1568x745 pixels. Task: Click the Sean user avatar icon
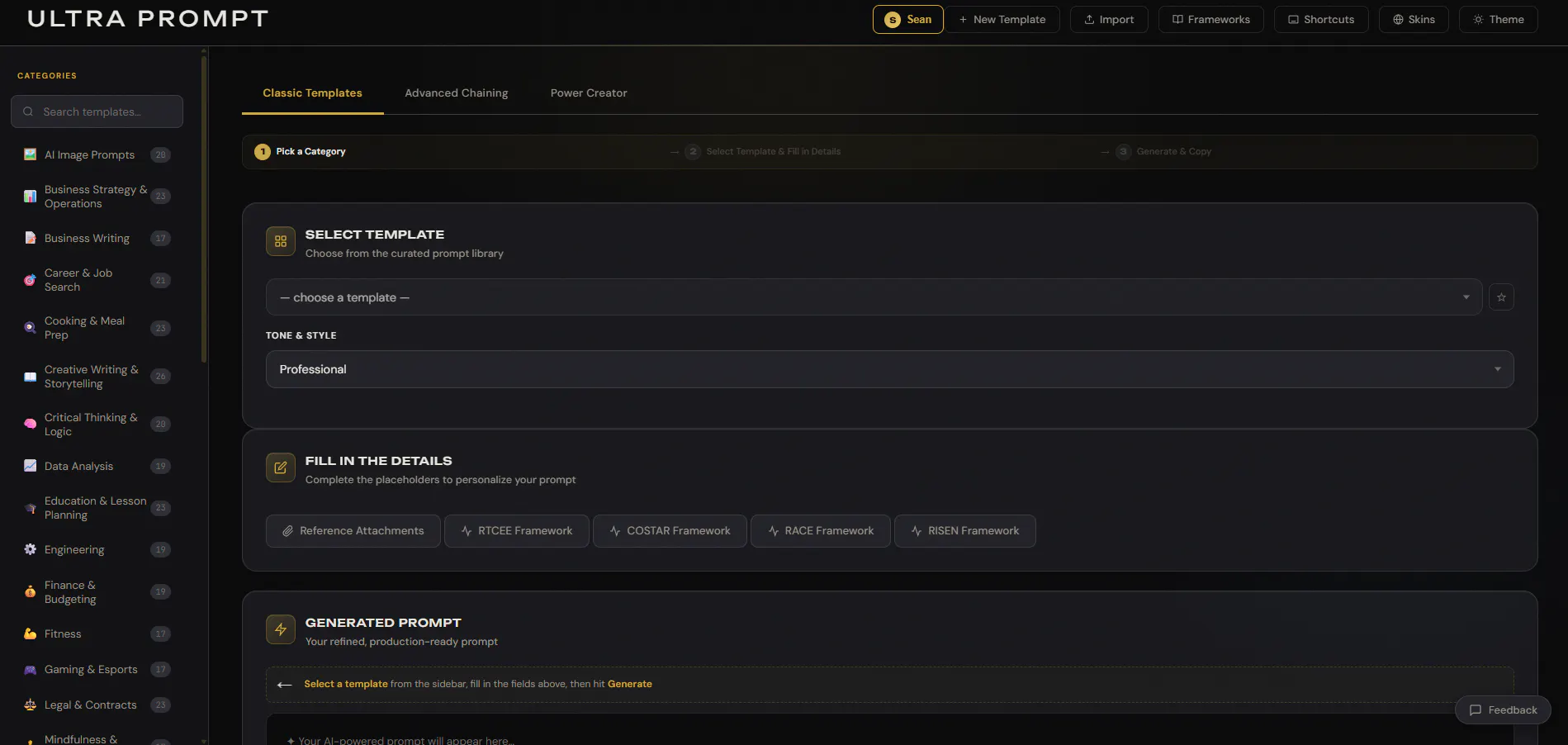893,20
